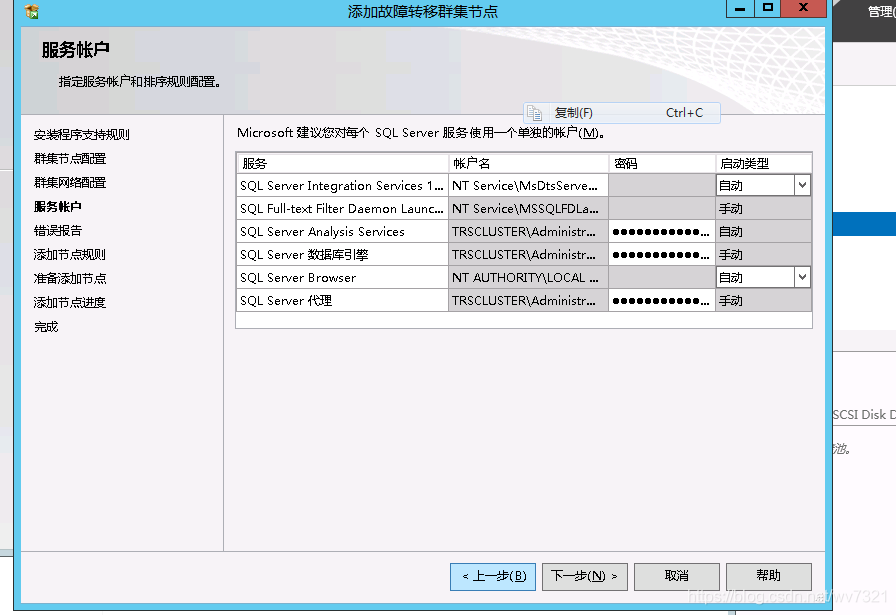The width and height of the screenshot is (896, 615).
Task: Select SQL Server 代理 service cell
Action: [342, 300]
